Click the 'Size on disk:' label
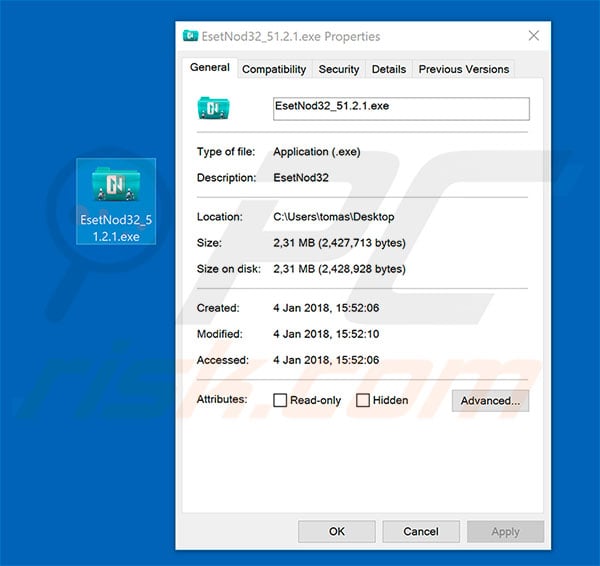 coord(228,269)
